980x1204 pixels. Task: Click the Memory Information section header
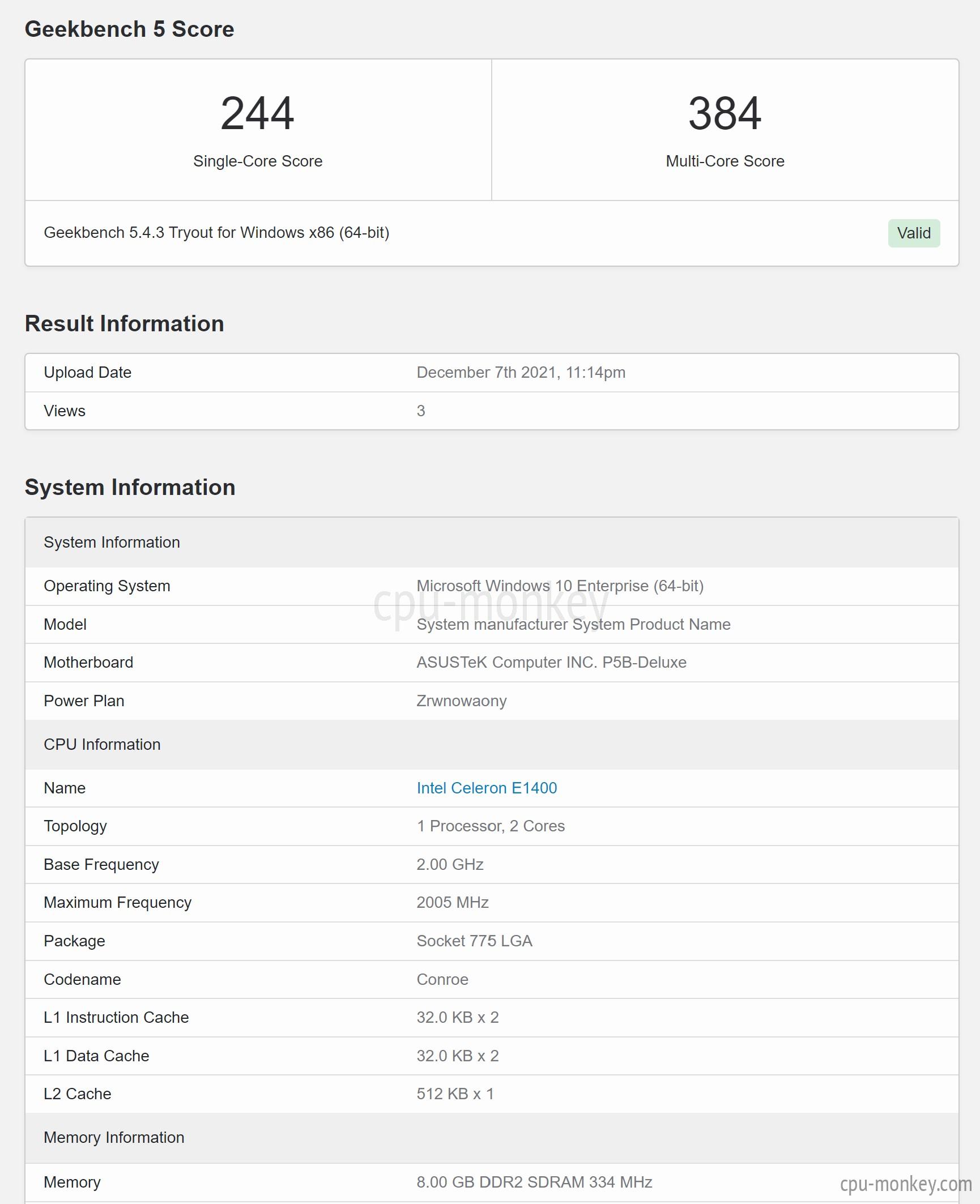492,1138
